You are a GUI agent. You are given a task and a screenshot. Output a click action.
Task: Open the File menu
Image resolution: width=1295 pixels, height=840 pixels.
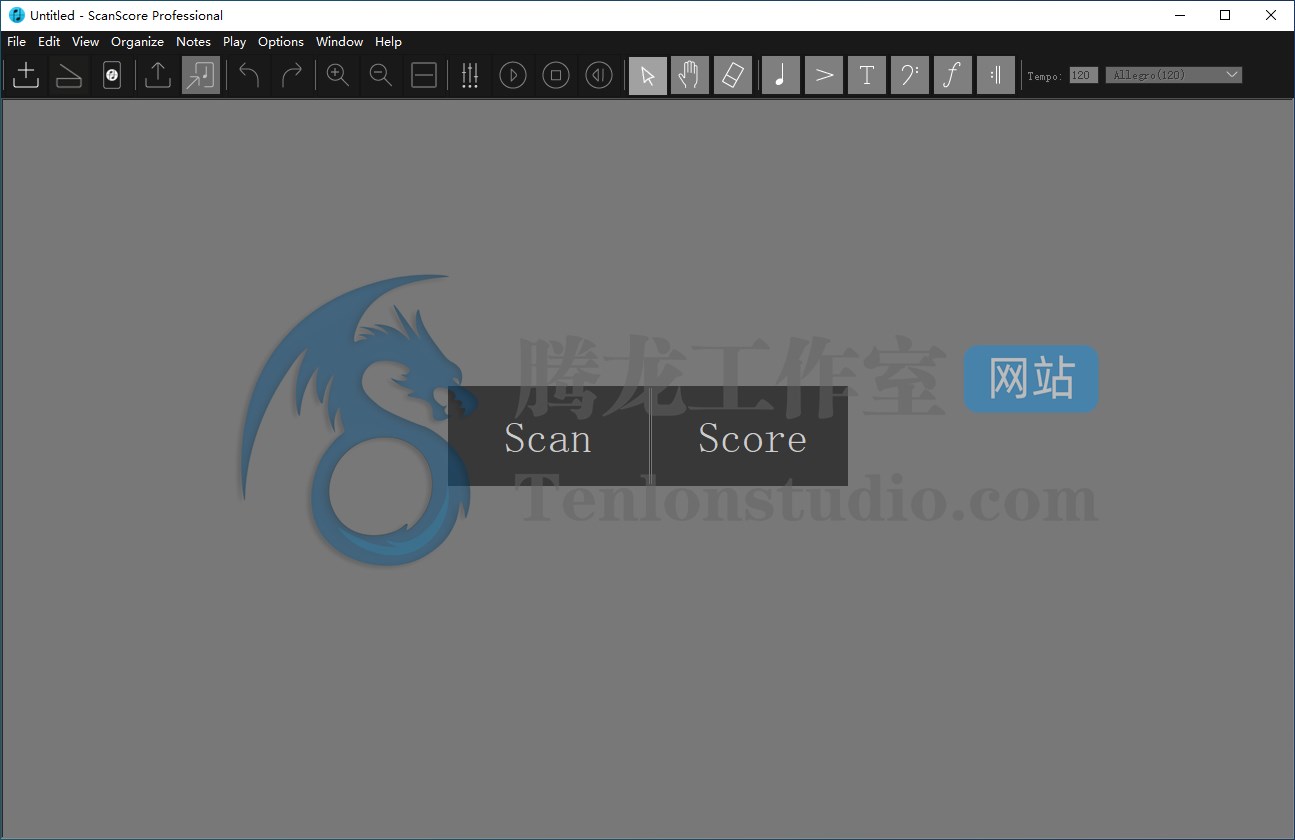(x=17, y=42)
